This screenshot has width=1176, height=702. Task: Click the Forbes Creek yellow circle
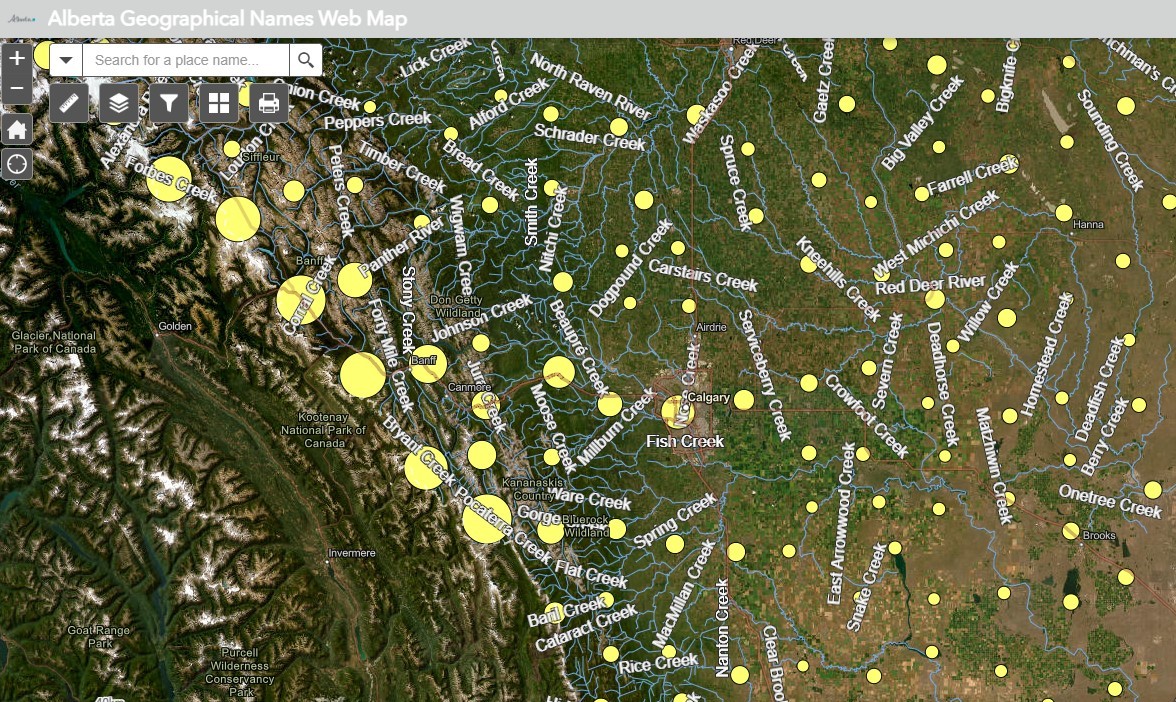click(x=168, y=179)
